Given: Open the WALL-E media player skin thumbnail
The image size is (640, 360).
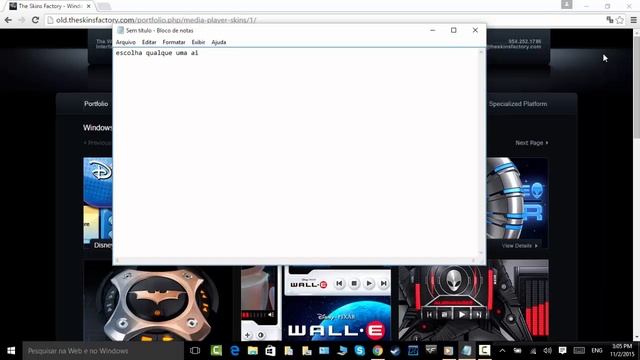Looking at the screenshot, I should click(316, 303).
